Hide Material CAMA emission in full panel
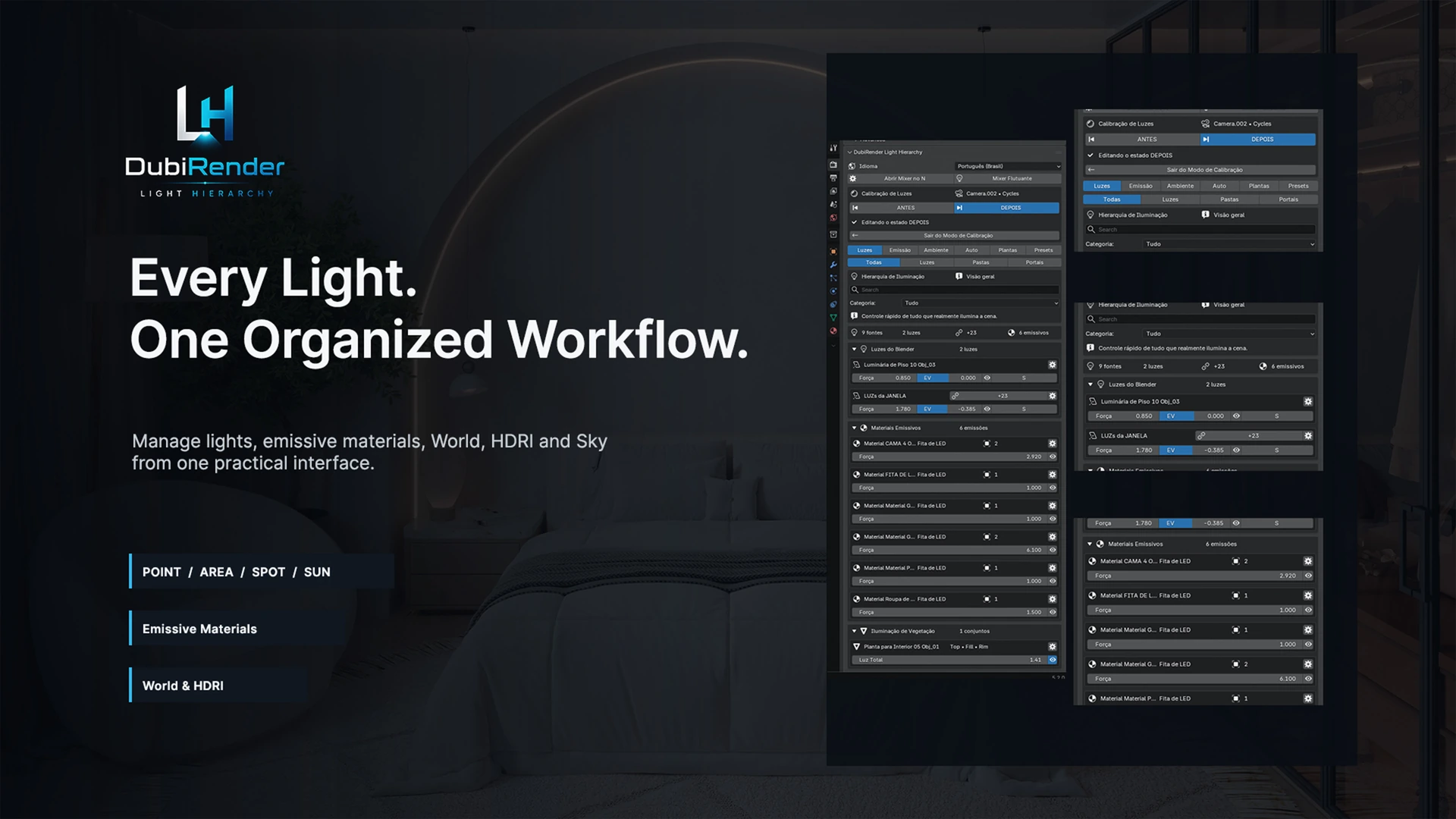 (1053, 457)
